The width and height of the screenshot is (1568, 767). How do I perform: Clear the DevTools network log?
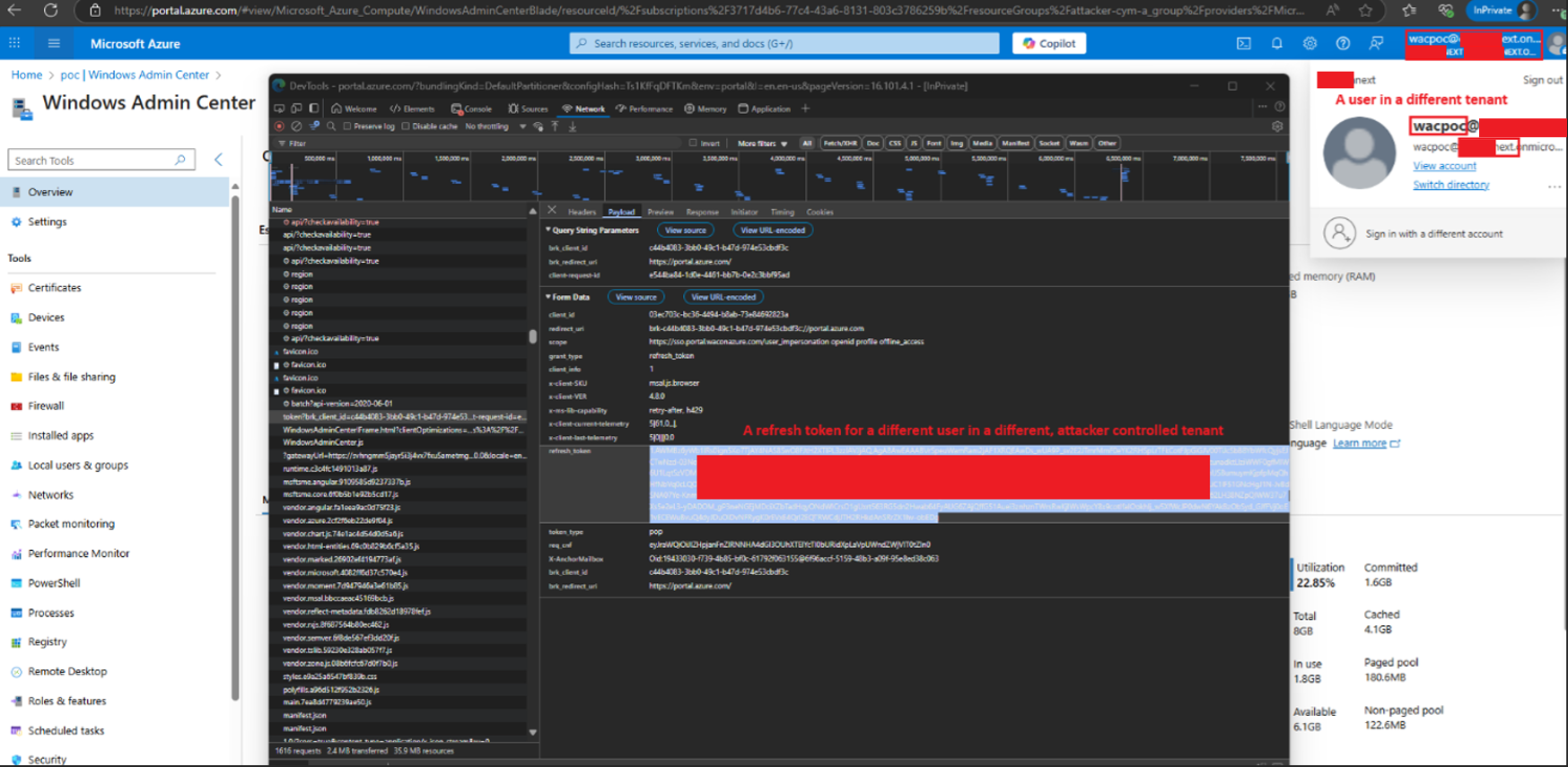[x=296, y=126]
